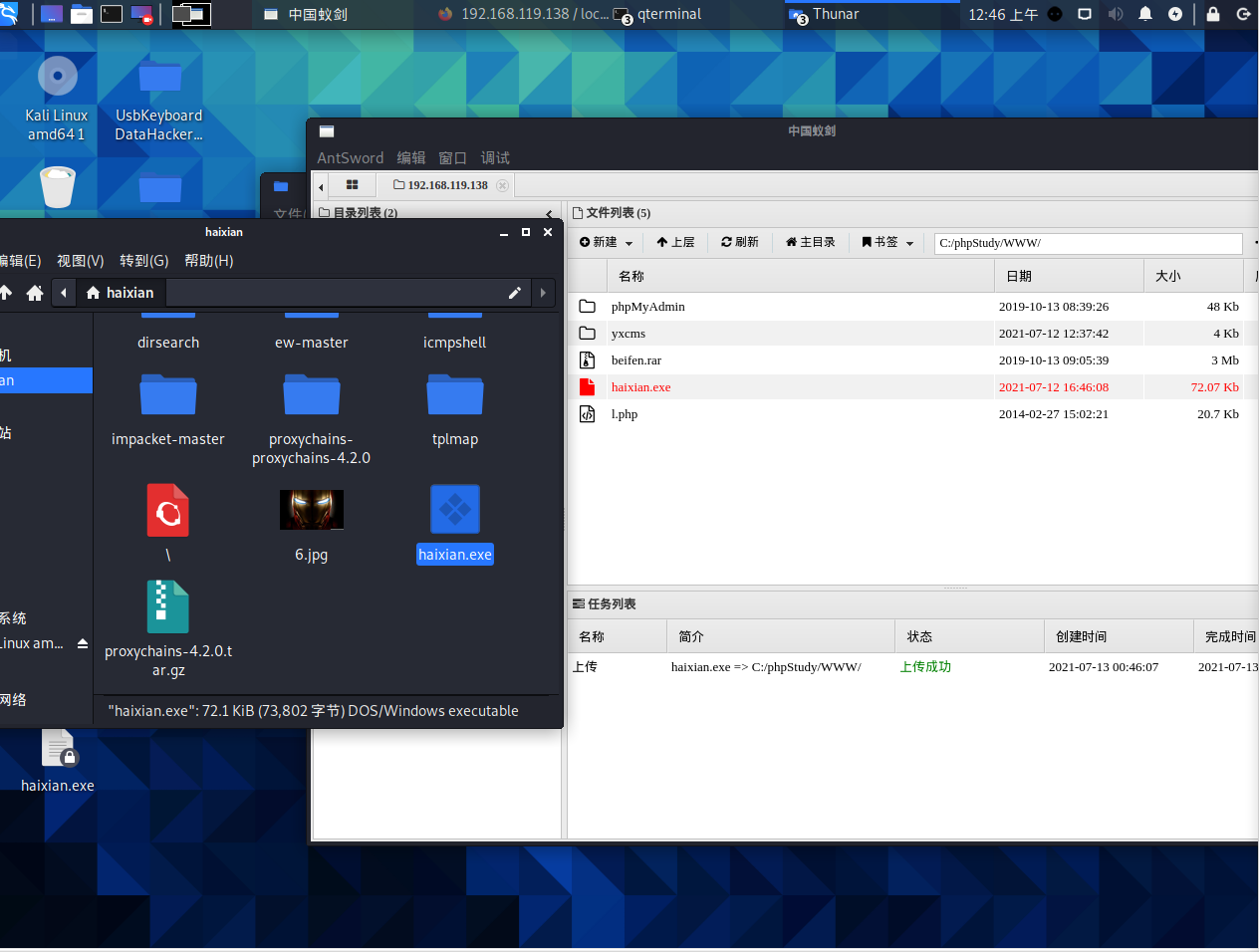Open 转到(G) menu in Thunar

pyautogui.click(x=143, y=261)
